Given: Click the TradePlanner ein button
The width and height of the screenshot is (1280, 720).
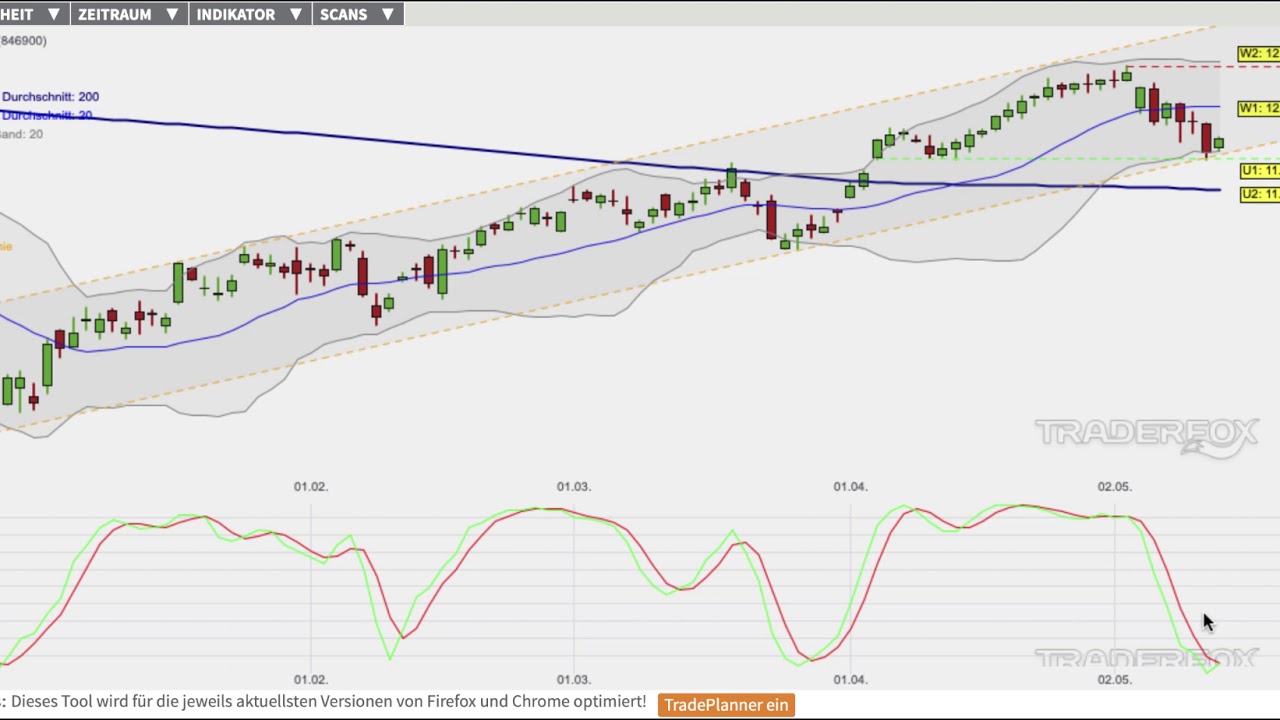Looking at the screenshot, I should 726,705.
